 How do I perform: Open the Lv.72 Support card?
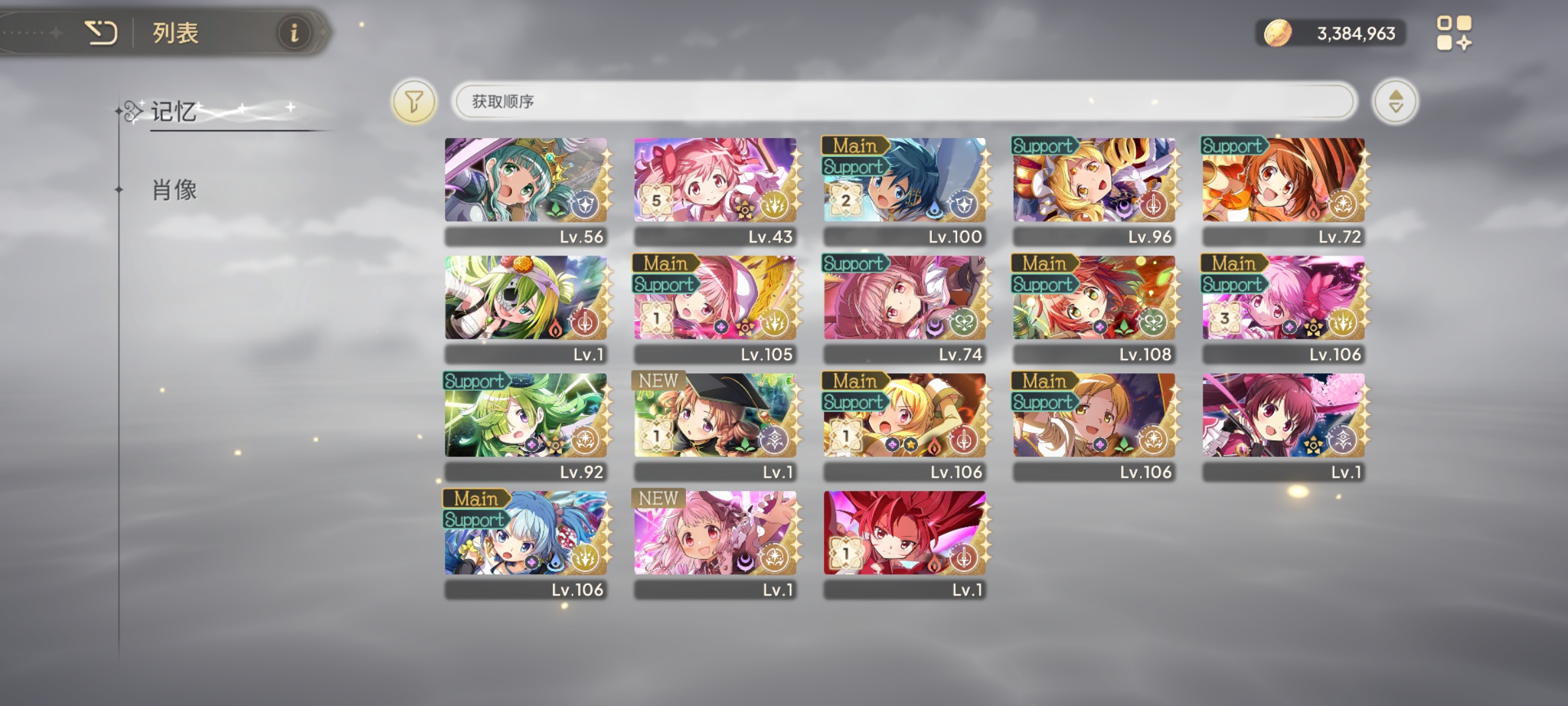click(1284, 191)
